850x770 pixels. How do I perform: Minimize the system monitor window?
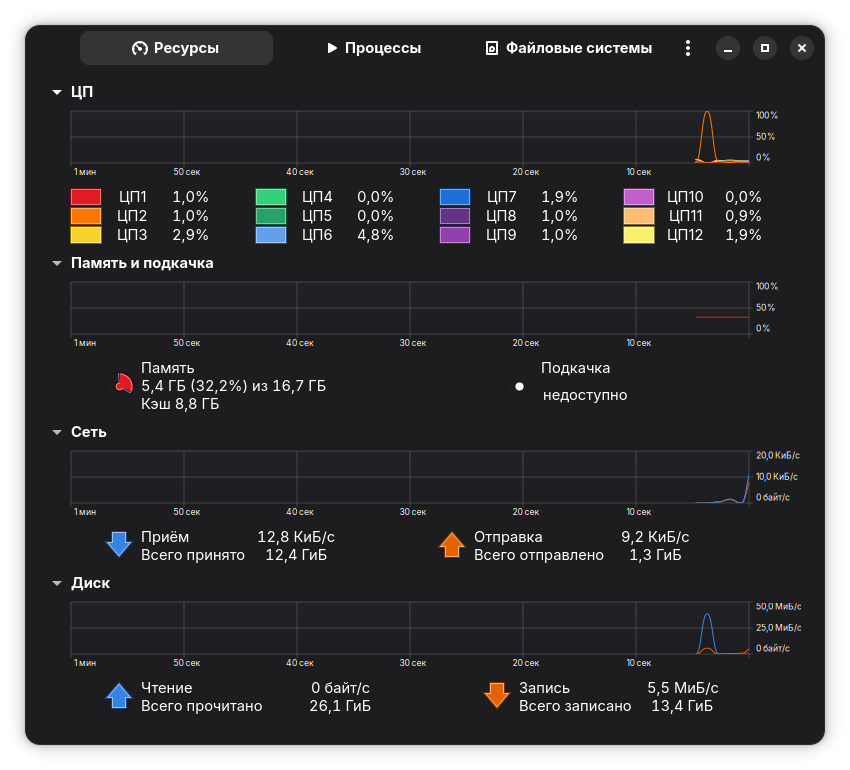(727, 48)
